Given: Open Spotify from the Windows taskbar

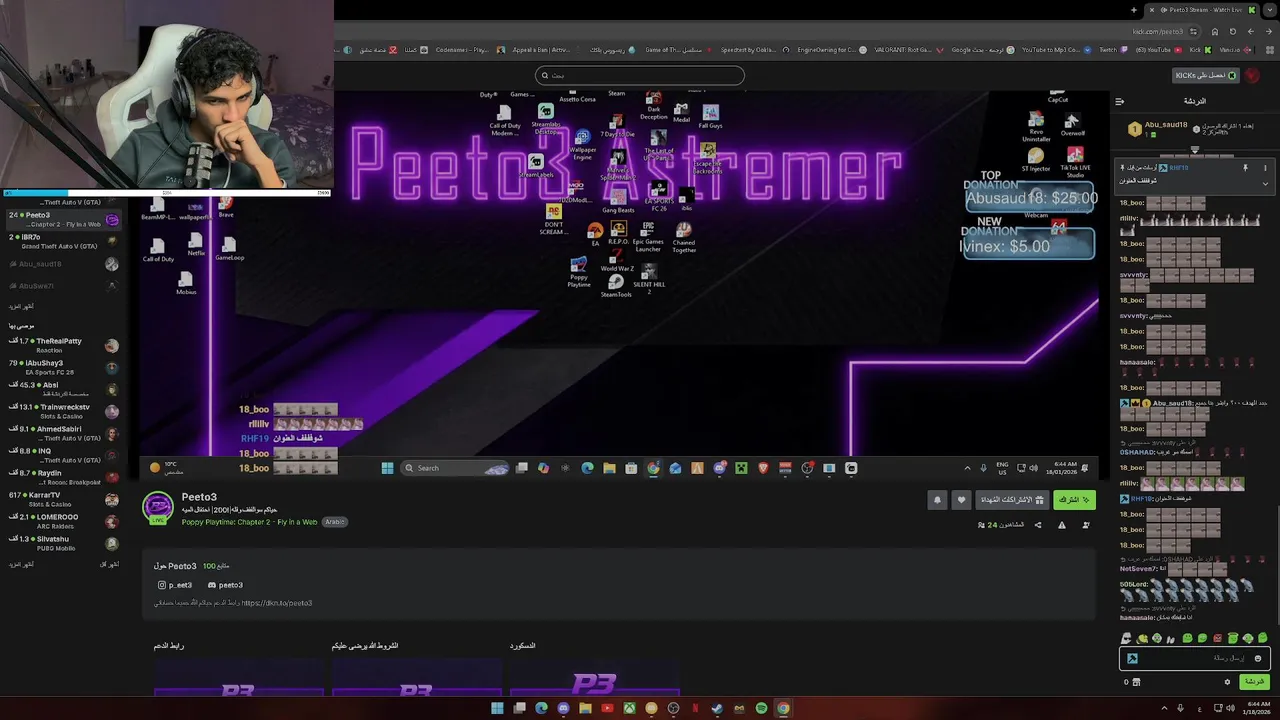Looking at the screenshot, I should 761,709.
